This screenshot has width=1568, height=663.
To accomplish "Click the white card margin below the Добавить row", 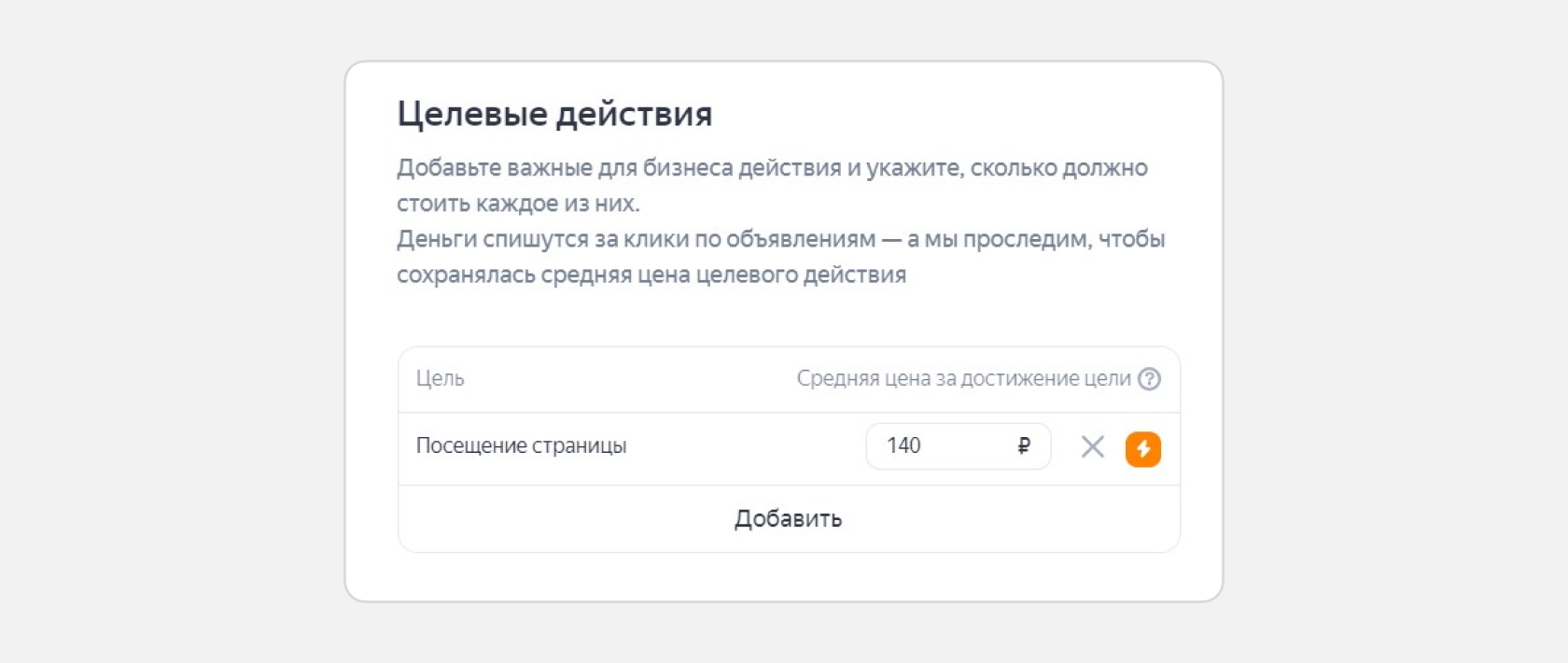I will (784, 577).
